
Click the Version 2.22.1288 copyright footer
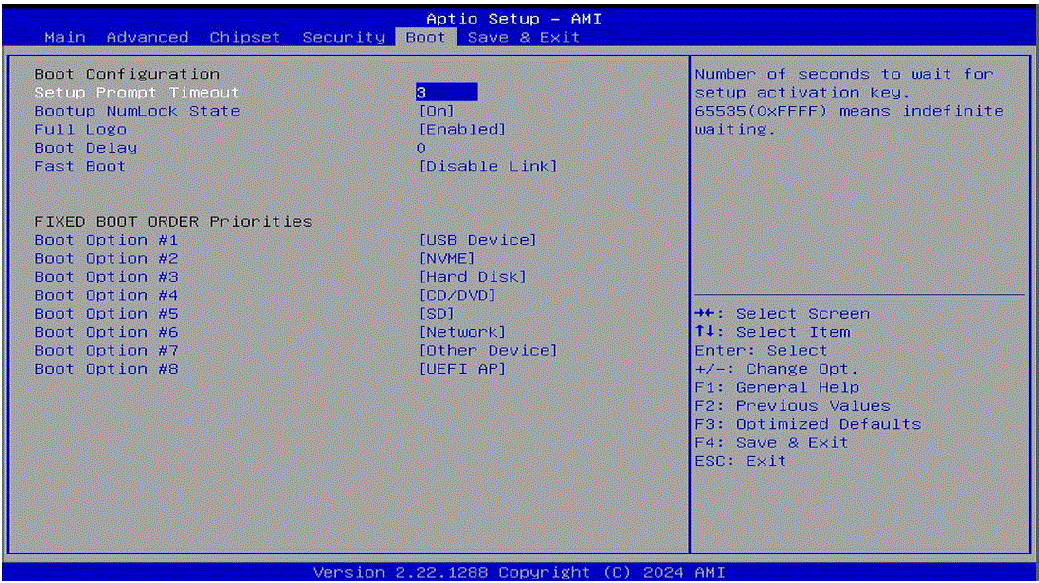[519, 572]
